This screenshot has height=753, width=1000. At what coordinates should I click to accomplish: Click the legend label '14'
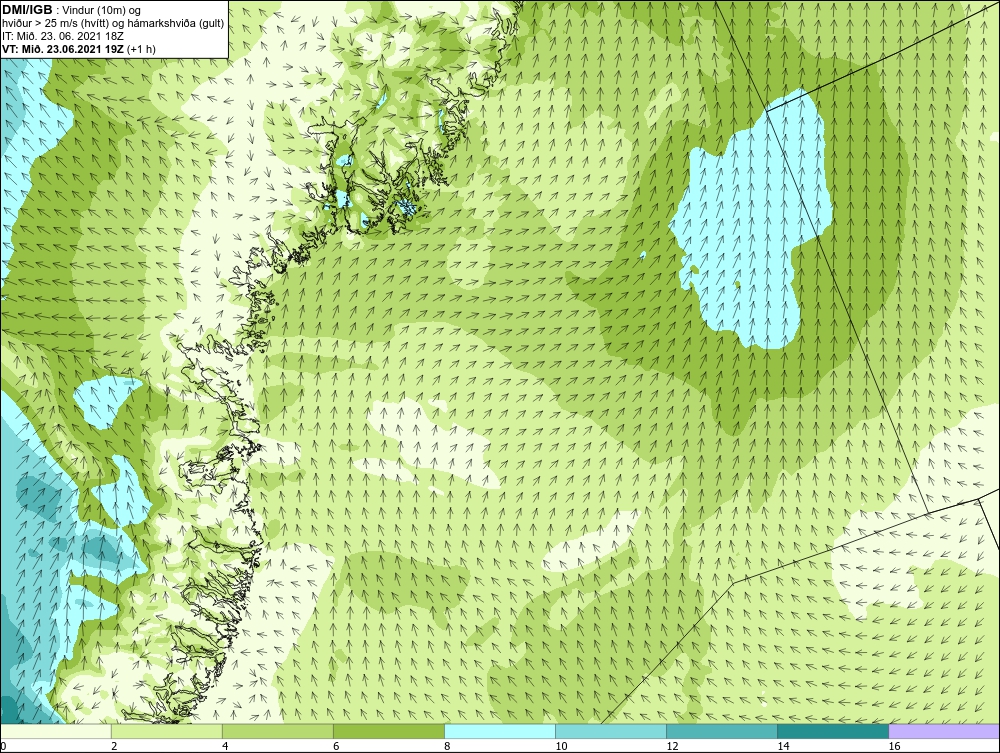pyautogui.click(x=783, y=746)
